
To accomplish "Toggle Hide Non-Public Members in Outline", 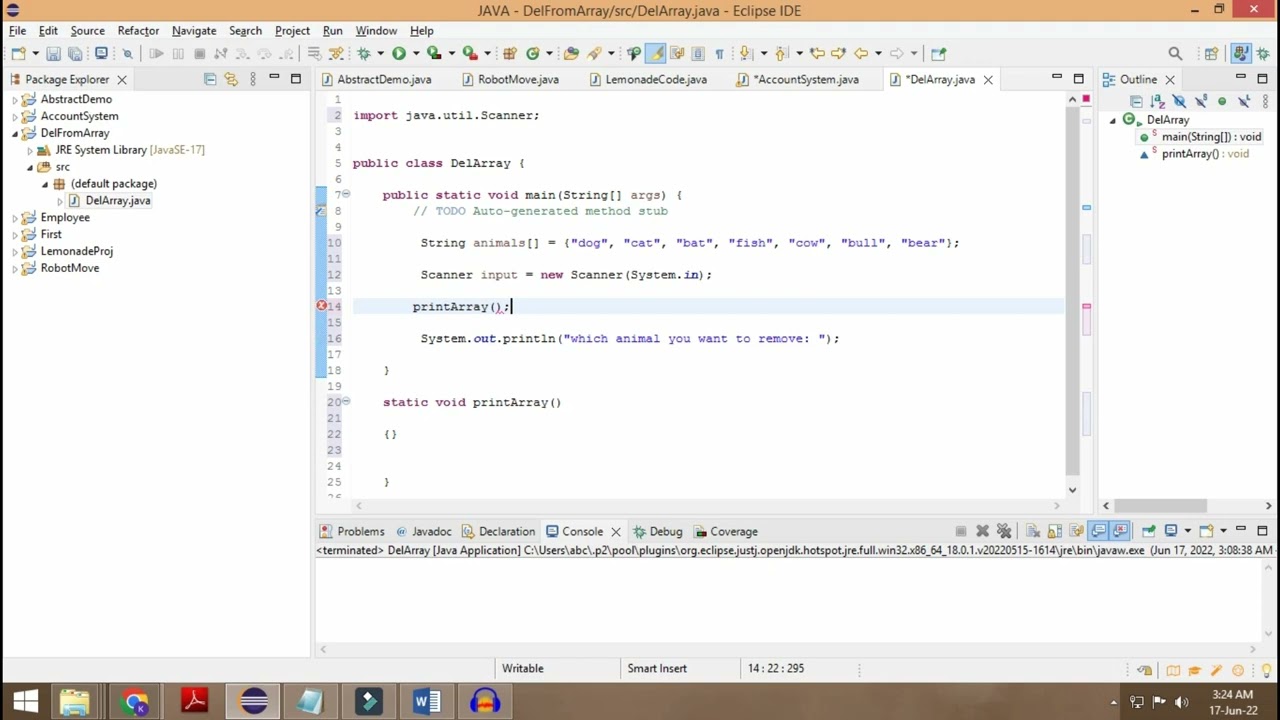I will pyautogui.click(x=1222, y=101).
